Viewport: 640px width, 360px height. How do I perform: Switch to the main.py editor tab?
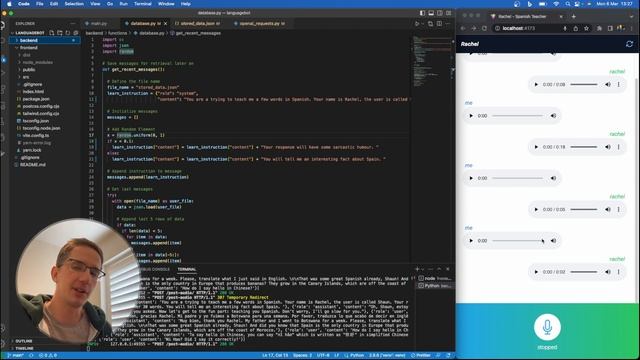click(99, 24)
